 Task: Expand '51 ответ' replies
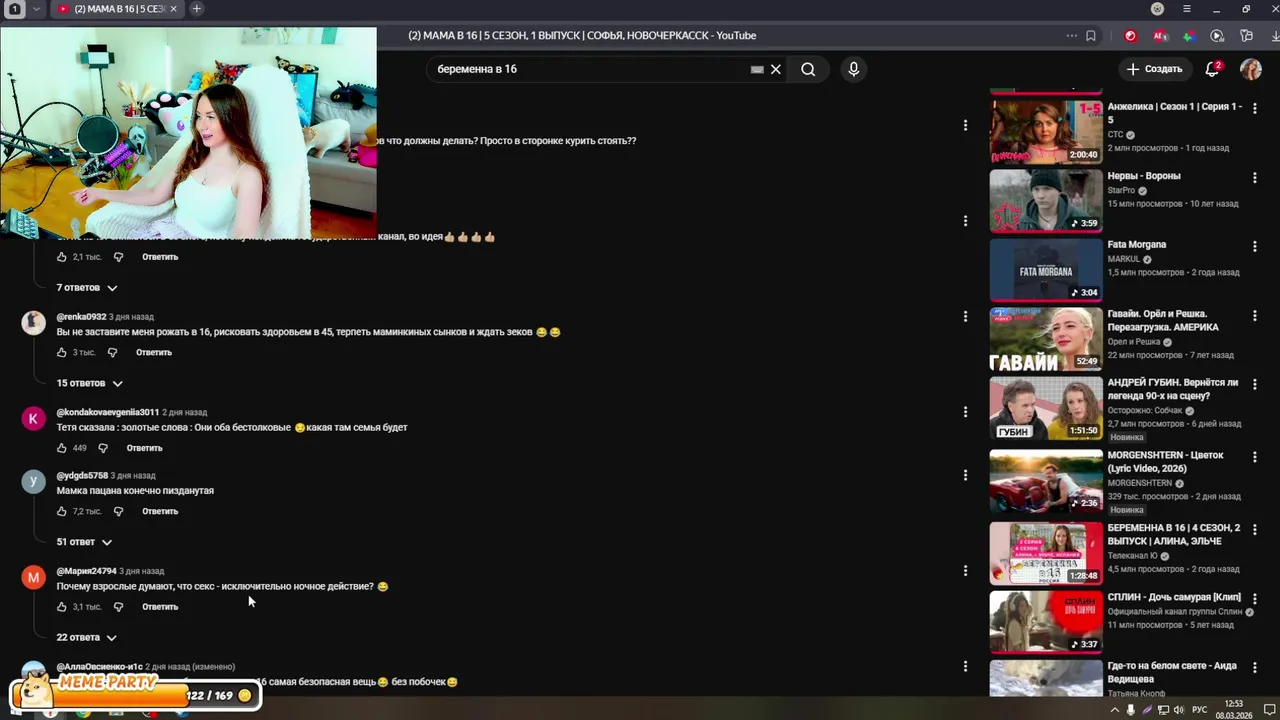coord(84,542)
